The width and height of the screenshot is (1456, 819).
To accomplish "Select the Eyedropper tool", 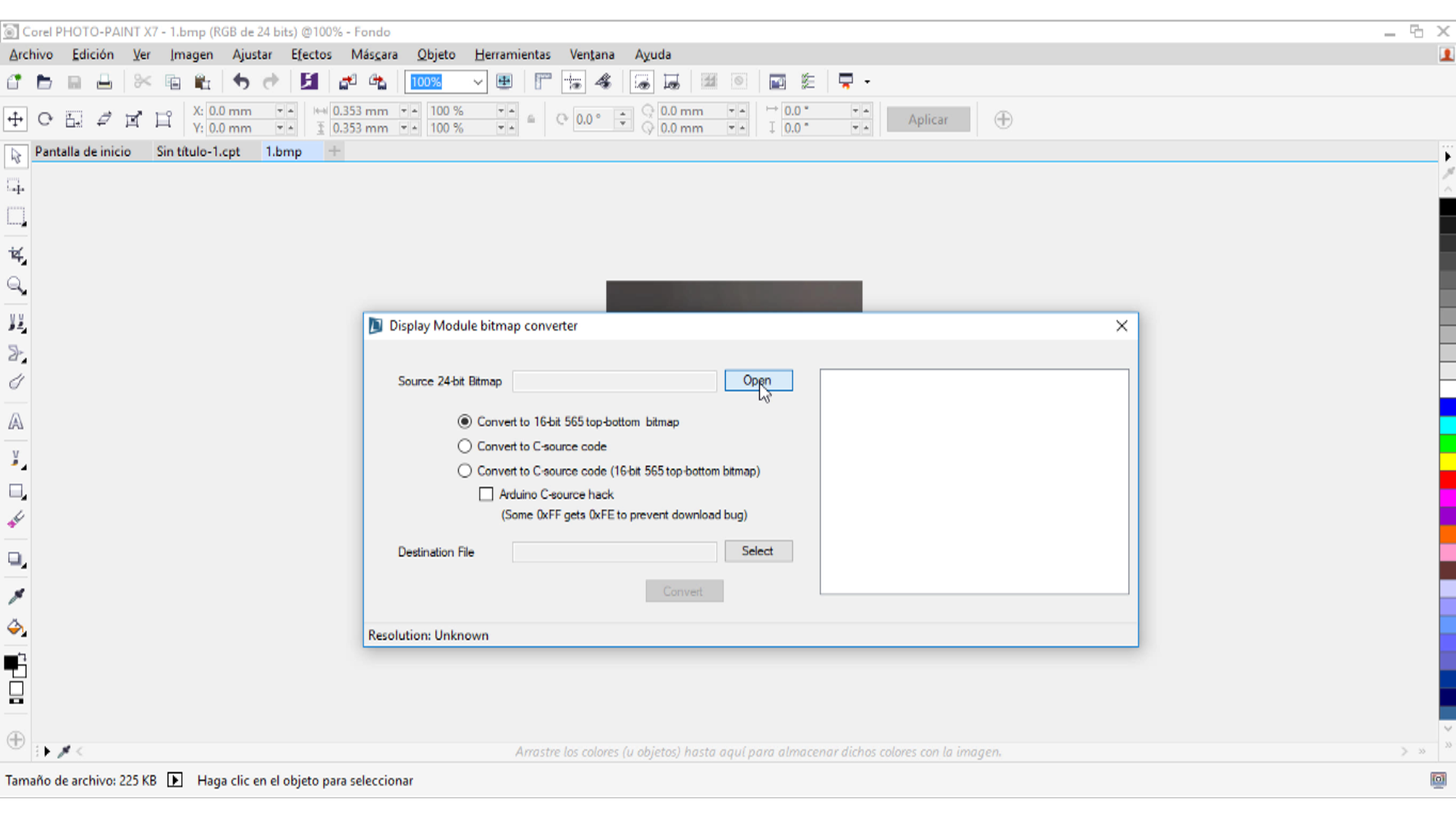I will 16,596.
